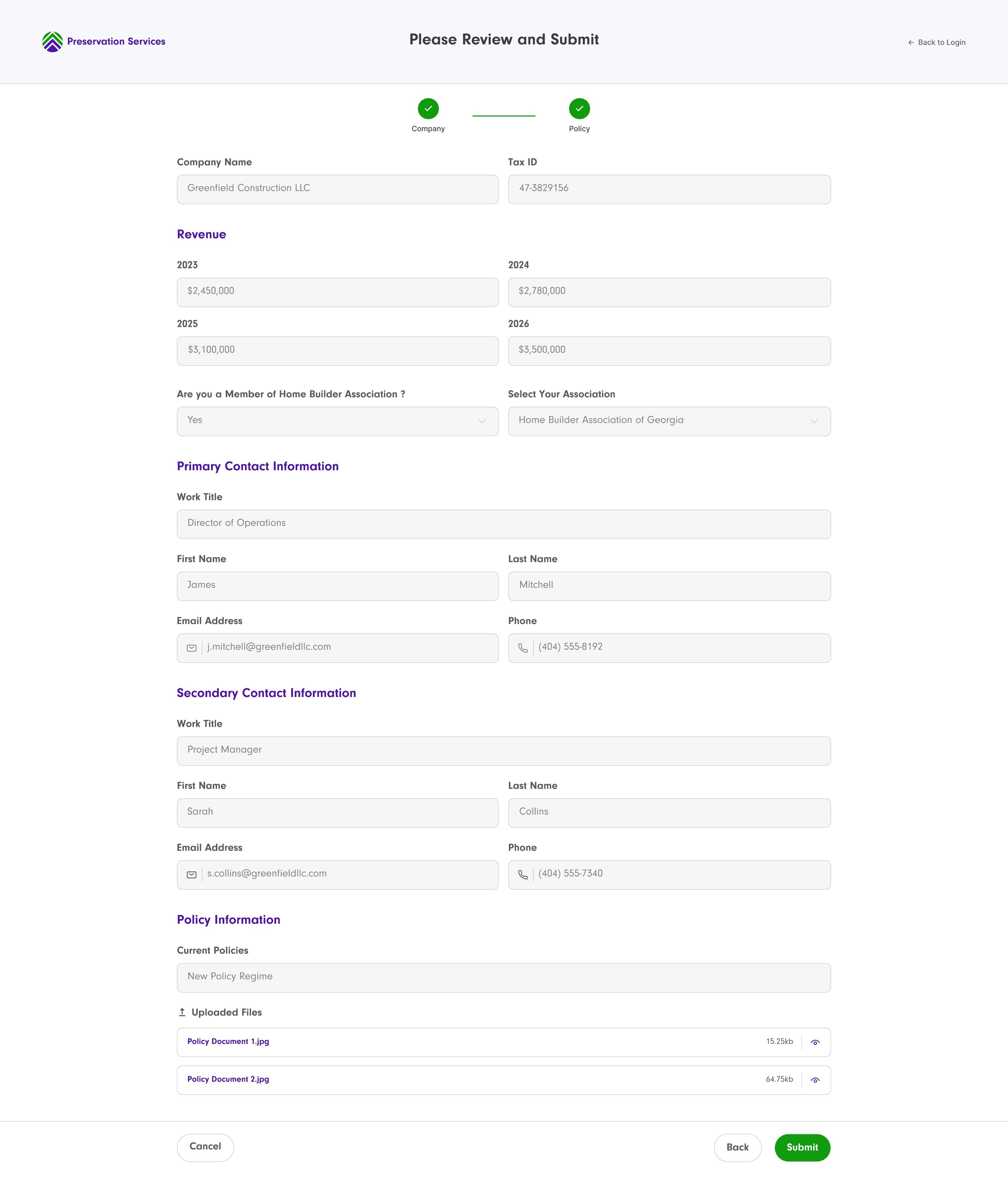The height and width of the screenshot is (1183, 1008).
Task: Click the Policy Information heading
Action: point(229,920)
